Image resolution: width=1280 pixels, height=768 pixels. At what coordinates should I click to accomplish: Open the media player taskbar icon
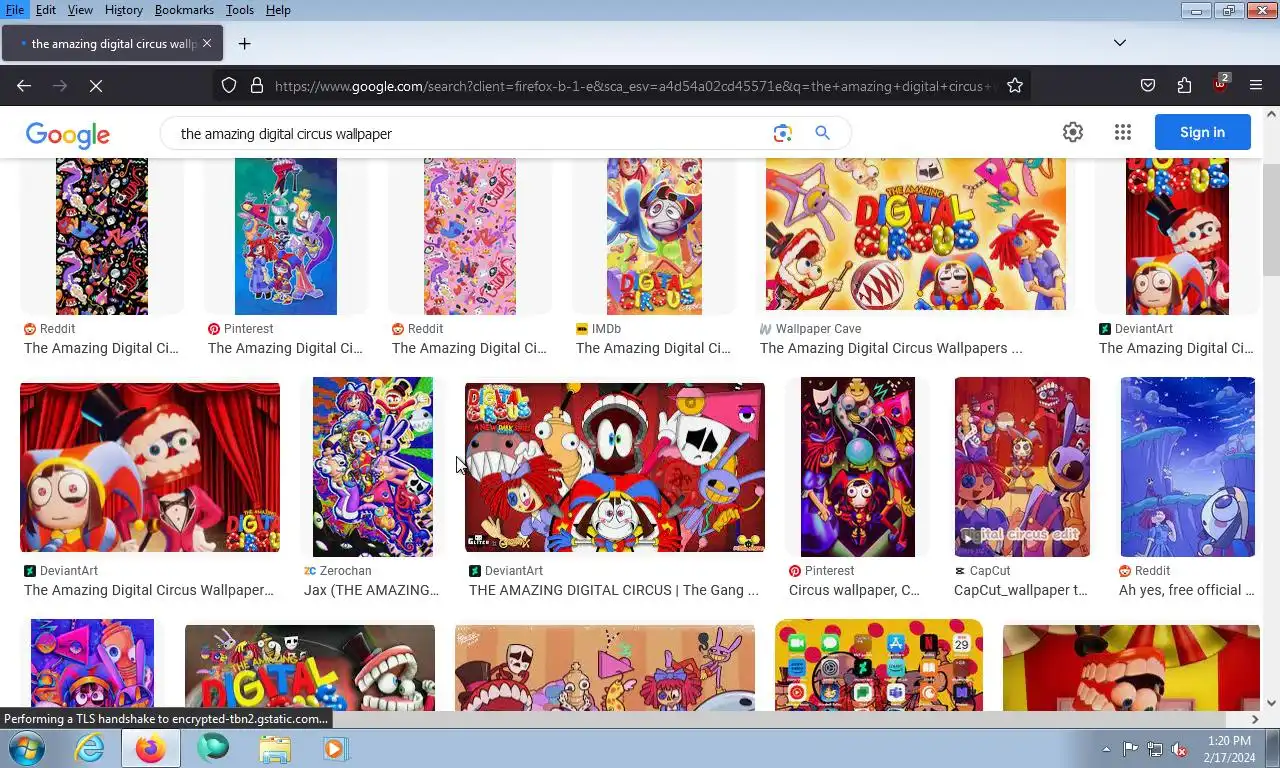[x=335, y=748]
